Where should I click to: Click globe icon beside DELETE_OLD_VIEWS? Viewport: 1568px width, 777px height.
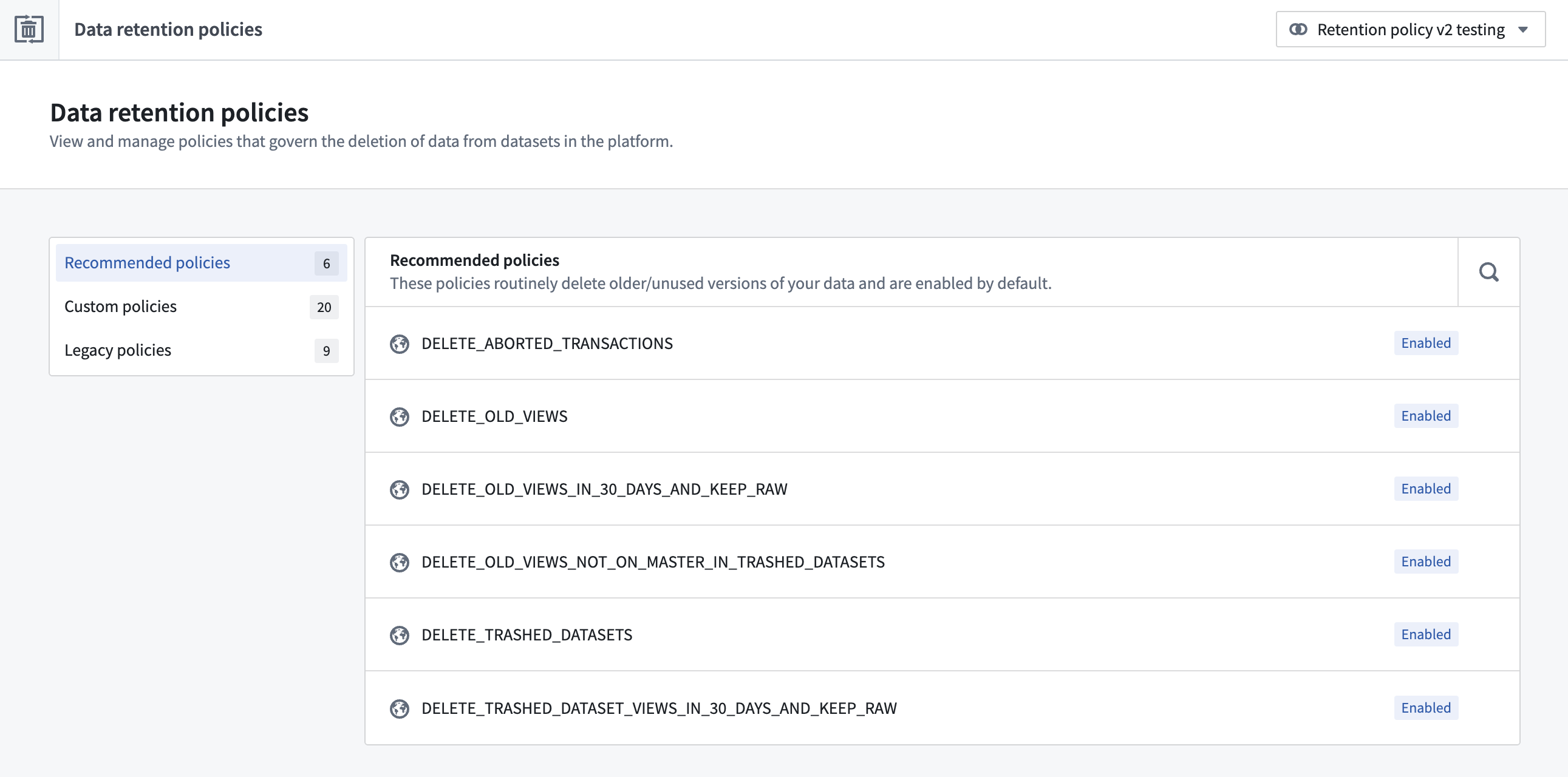[x=400, y=417]
